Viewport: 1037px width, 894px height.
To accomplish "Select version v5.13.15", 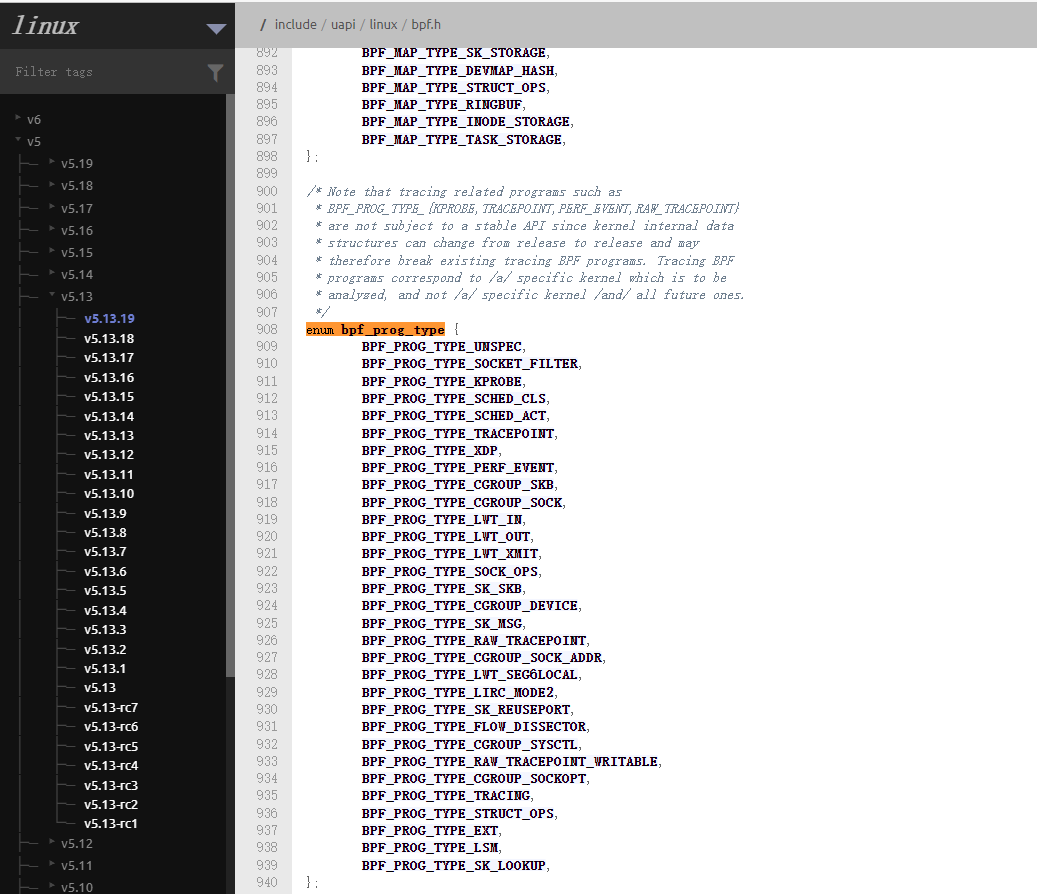I will pyautogui.click(x=109, y=397).
